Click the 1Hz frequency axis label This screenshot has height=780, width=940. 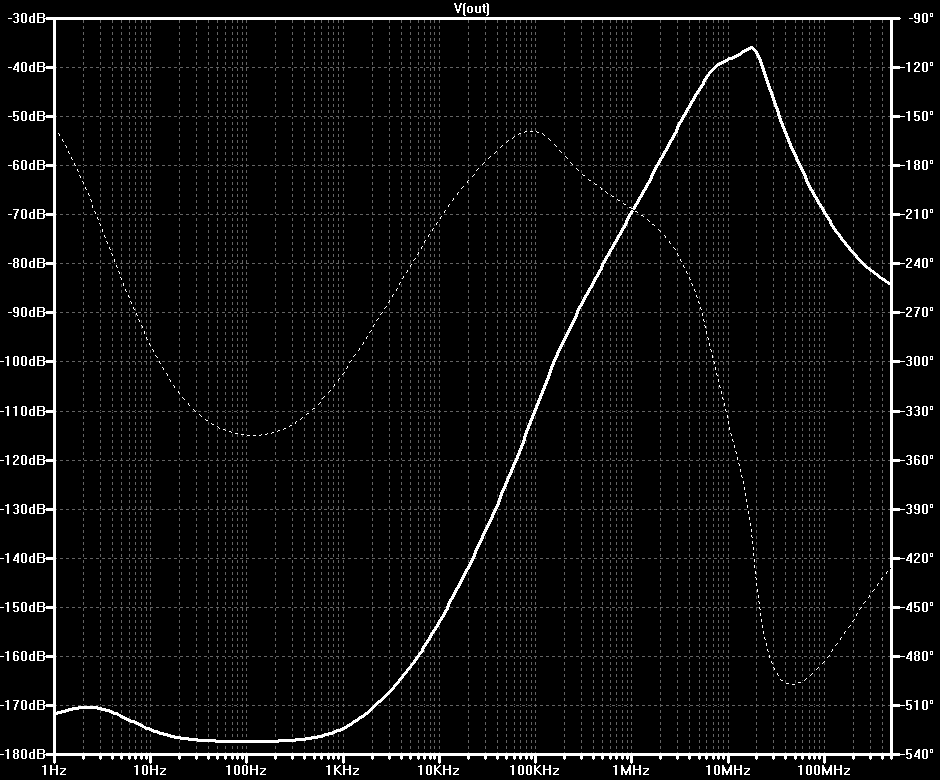pyautogui.click(x=55, y=770)
